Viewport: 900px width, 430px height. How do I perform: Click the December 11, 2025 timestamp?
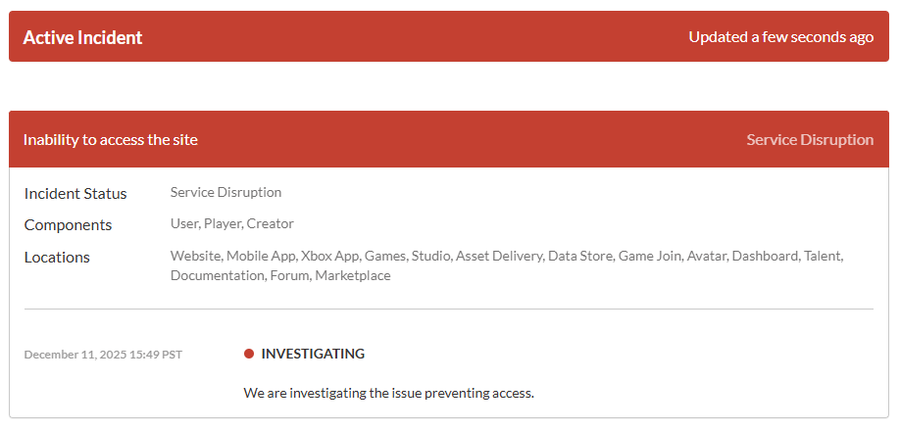103,354
